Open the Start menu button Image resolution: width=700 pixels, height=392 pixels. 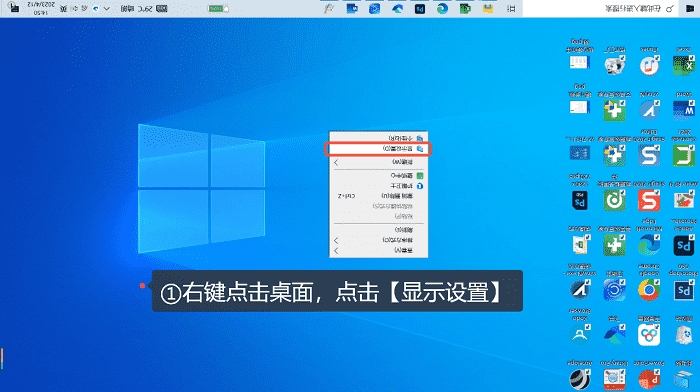690,8
